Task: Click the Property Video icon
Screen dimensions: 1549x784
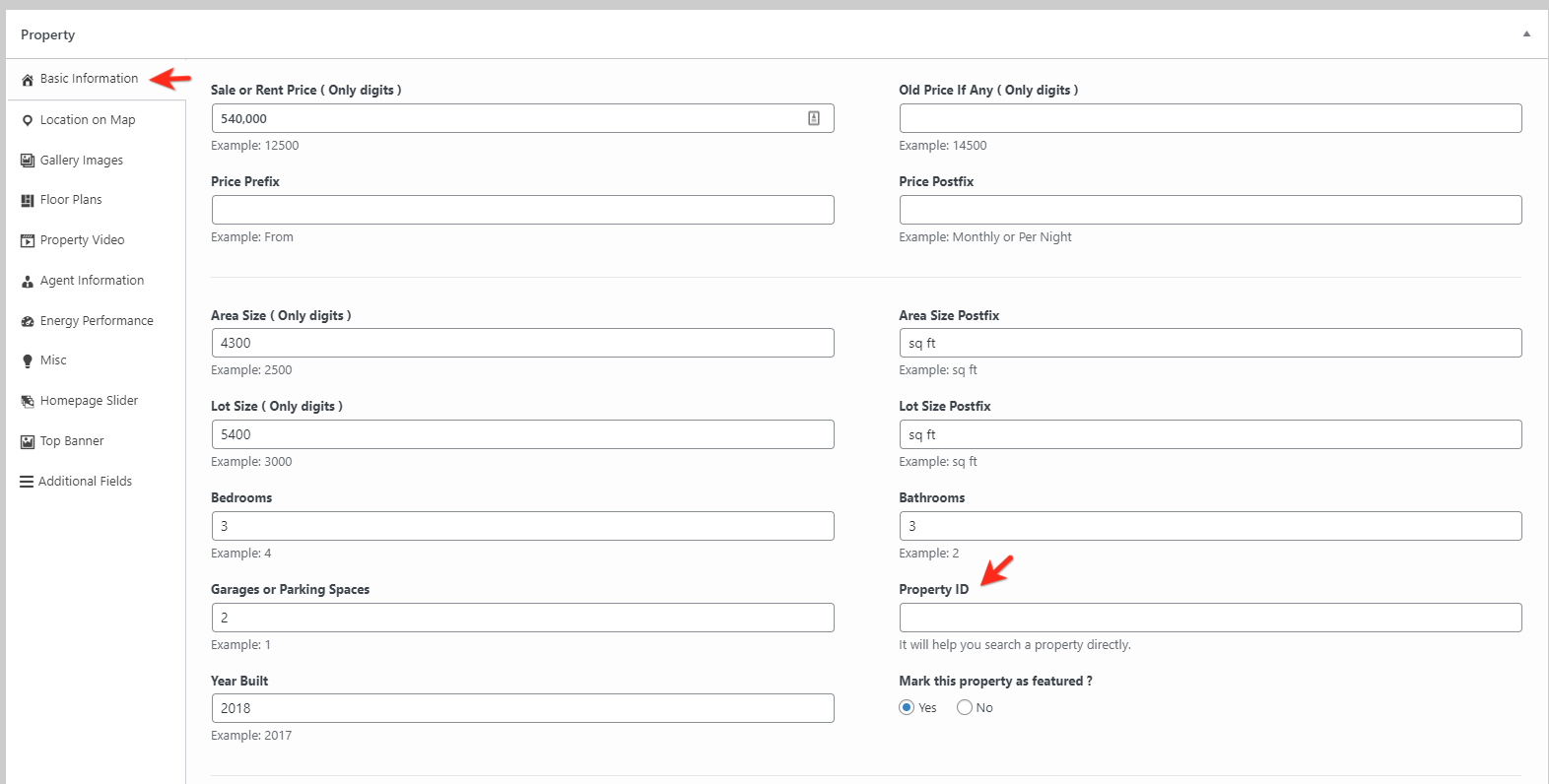Action: pyautogui.click(x=28, y=240)
